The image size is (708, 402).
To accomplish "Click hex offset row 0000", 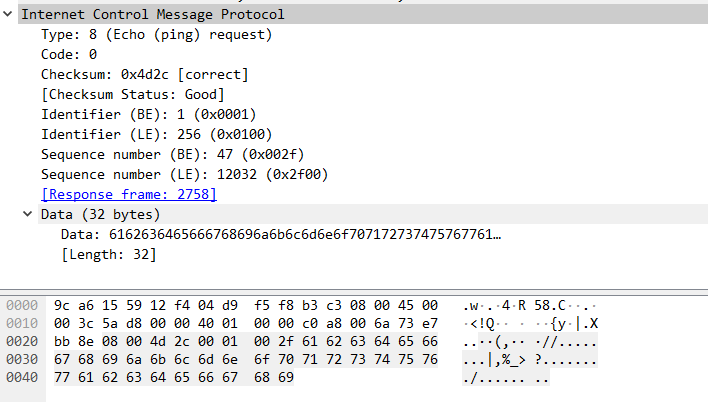I will tap(22, 305).
